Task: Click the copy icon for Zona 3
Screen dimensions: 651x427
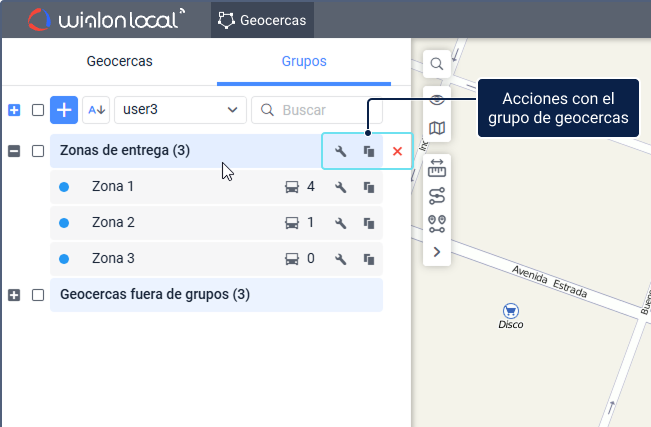Action: [368, 259]
